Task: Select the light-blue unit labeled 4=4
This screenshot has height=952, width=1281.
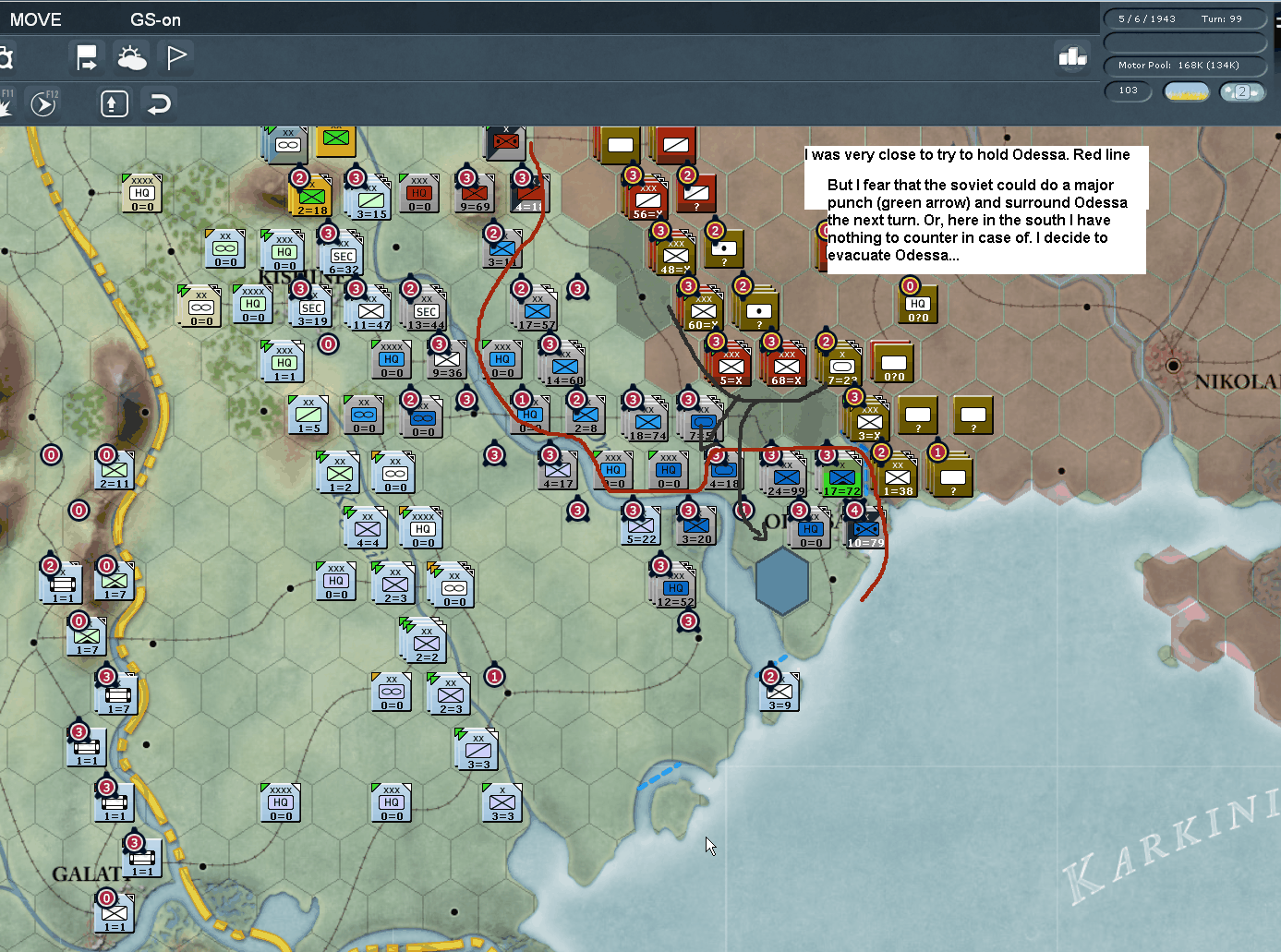Action: pyautogui.click(x=368, y=529)
